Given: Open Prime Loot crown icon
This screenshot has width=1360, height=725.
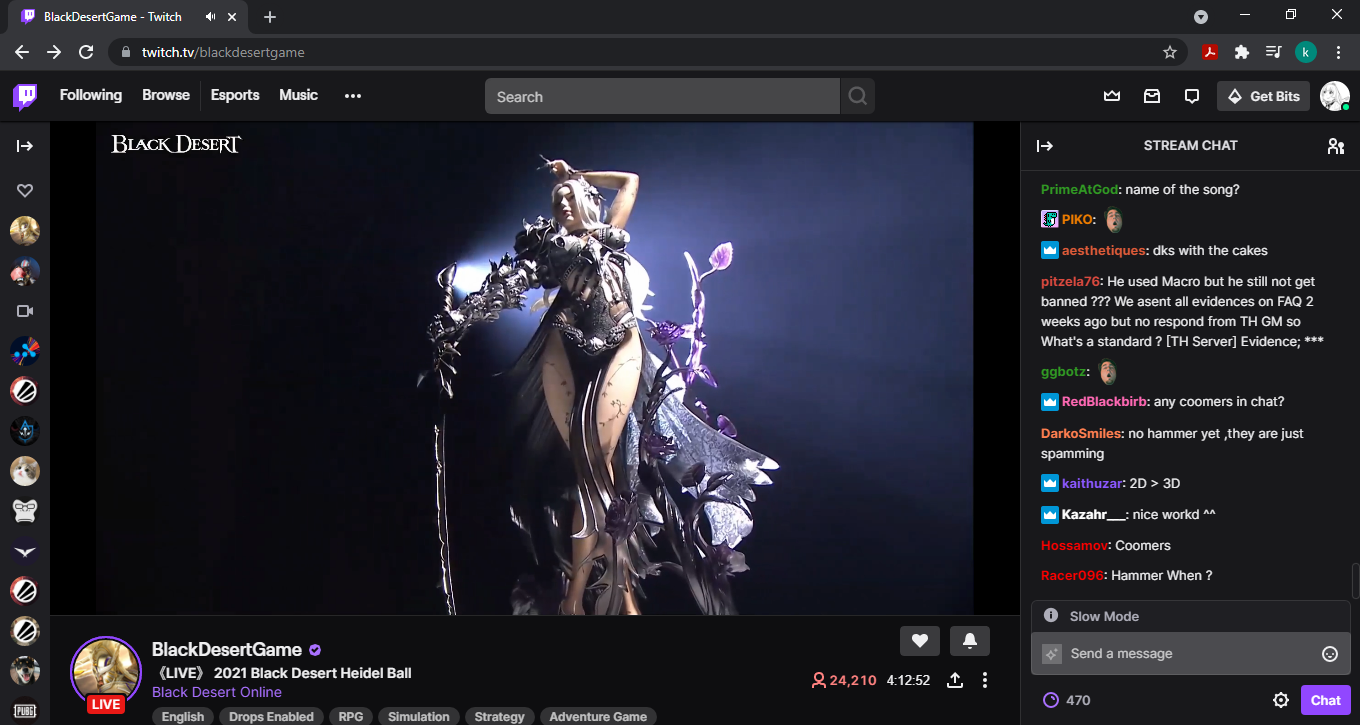Looking at the screenshot, I should click(x=1112, y=96).
